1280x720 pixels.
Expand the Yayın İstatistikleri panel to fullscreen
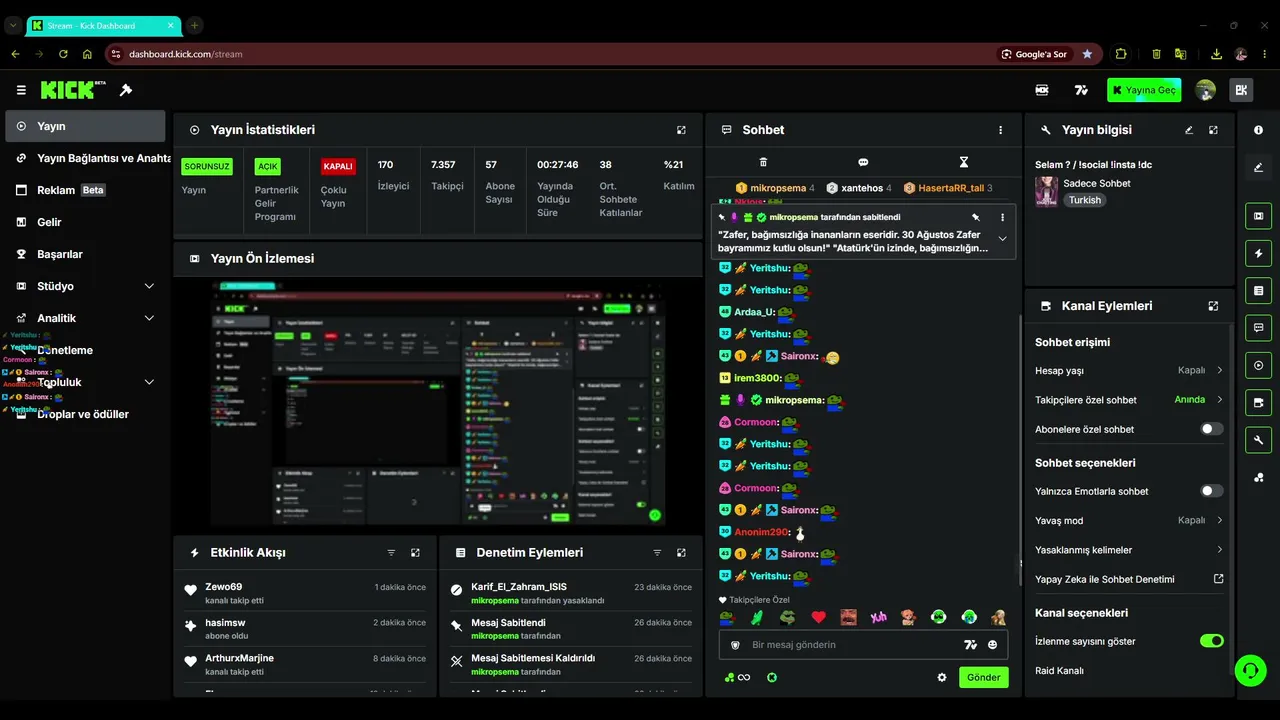pyautogui.click(x=682, y=130)
